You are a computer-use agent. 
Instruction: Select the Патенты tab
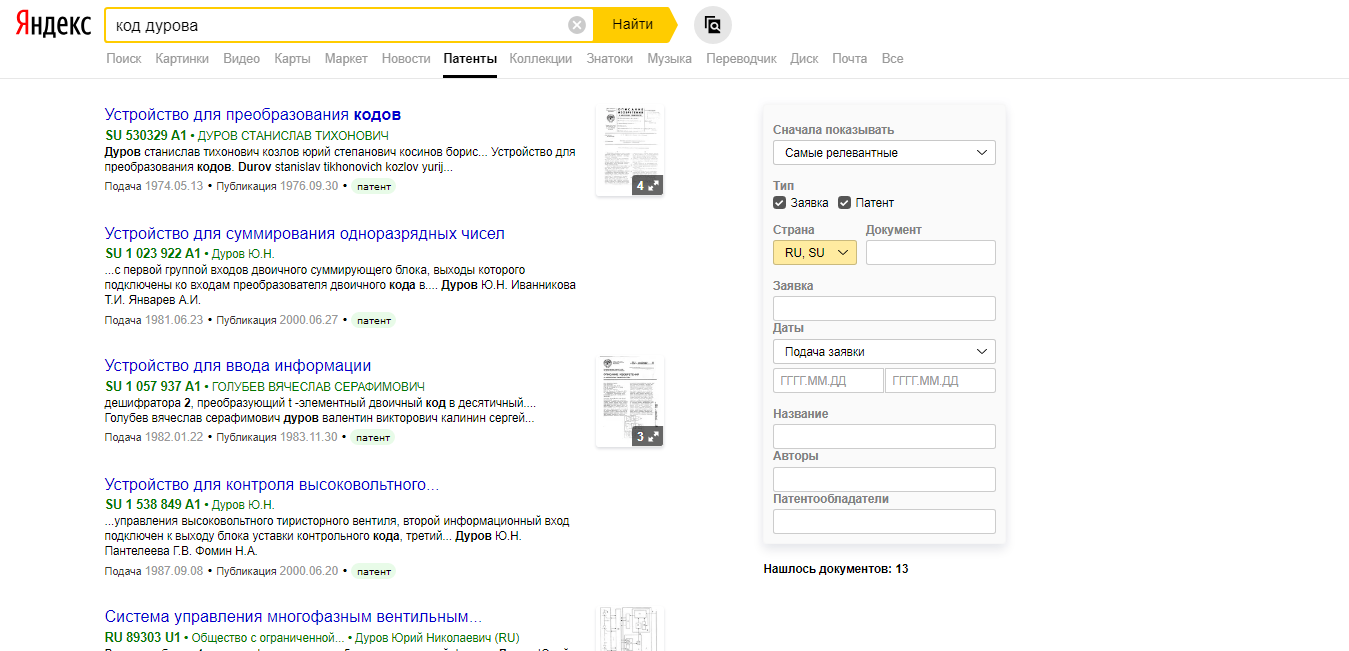tap(470, 59)
